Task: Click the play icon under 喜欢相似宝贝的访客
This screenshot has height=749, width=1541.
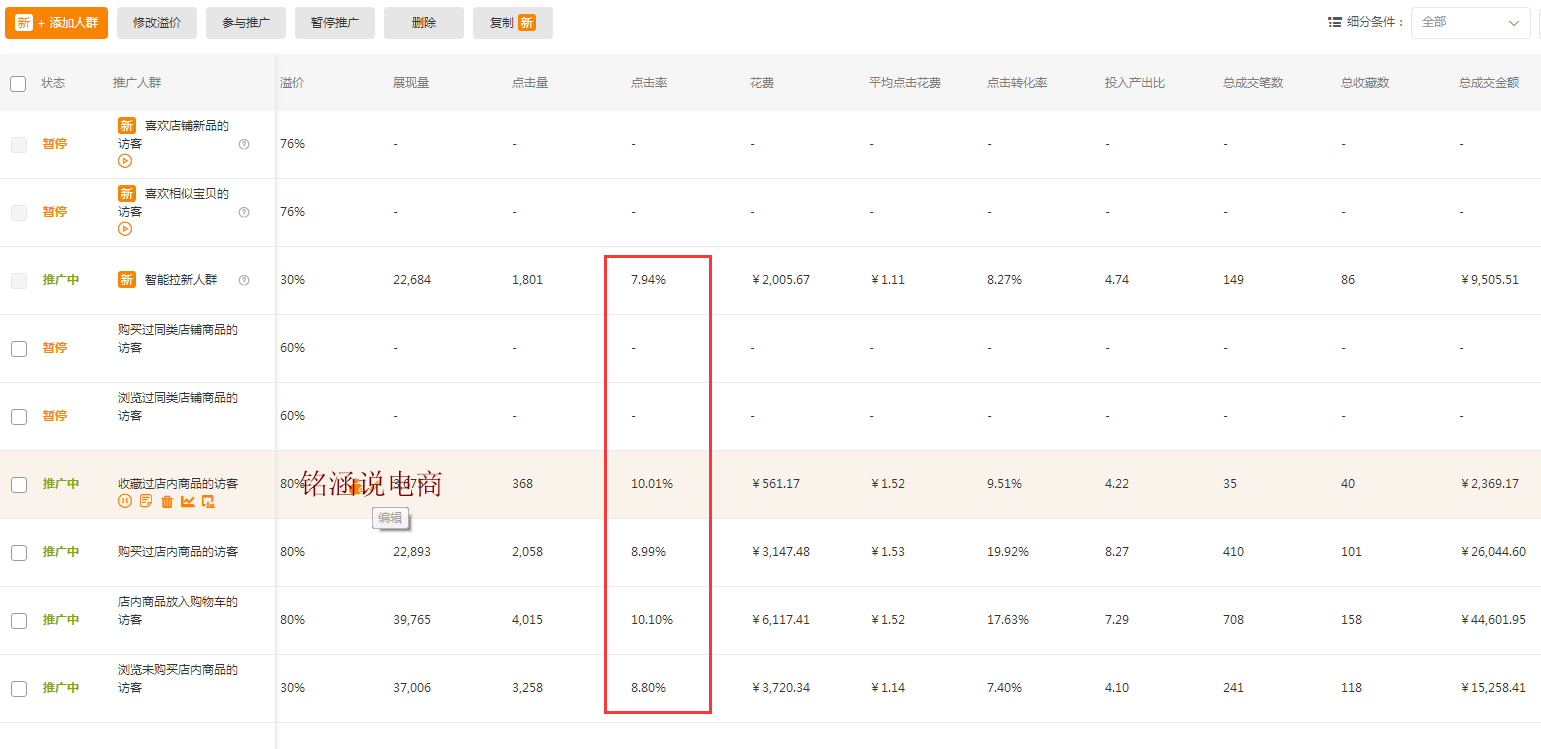Action: point(125,229)
